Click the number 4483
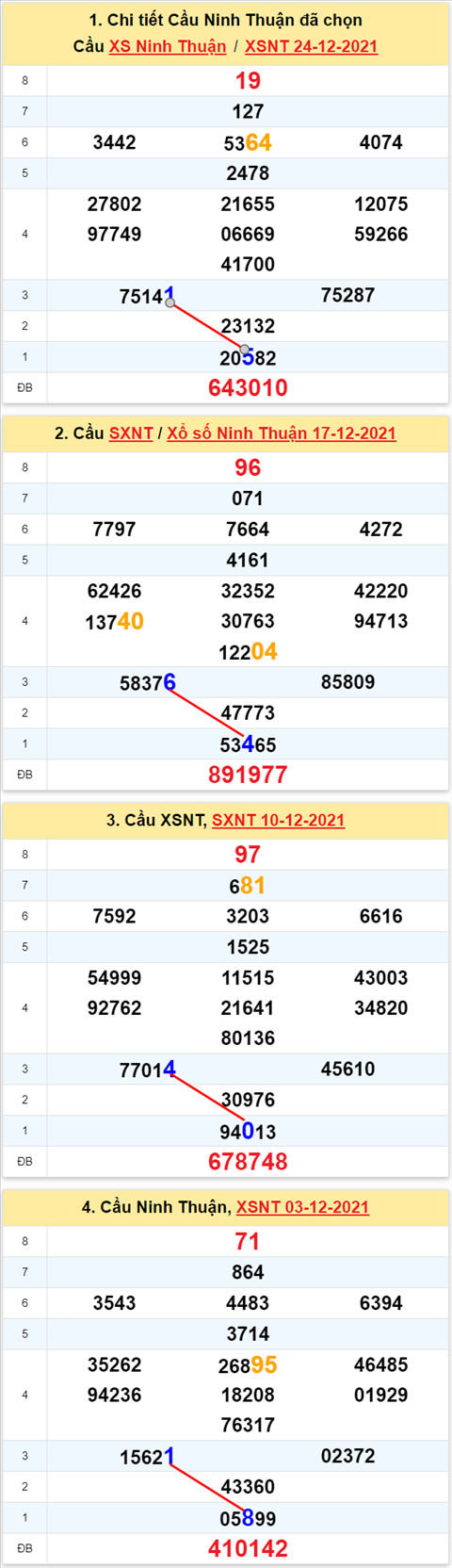 [248, 1304]
